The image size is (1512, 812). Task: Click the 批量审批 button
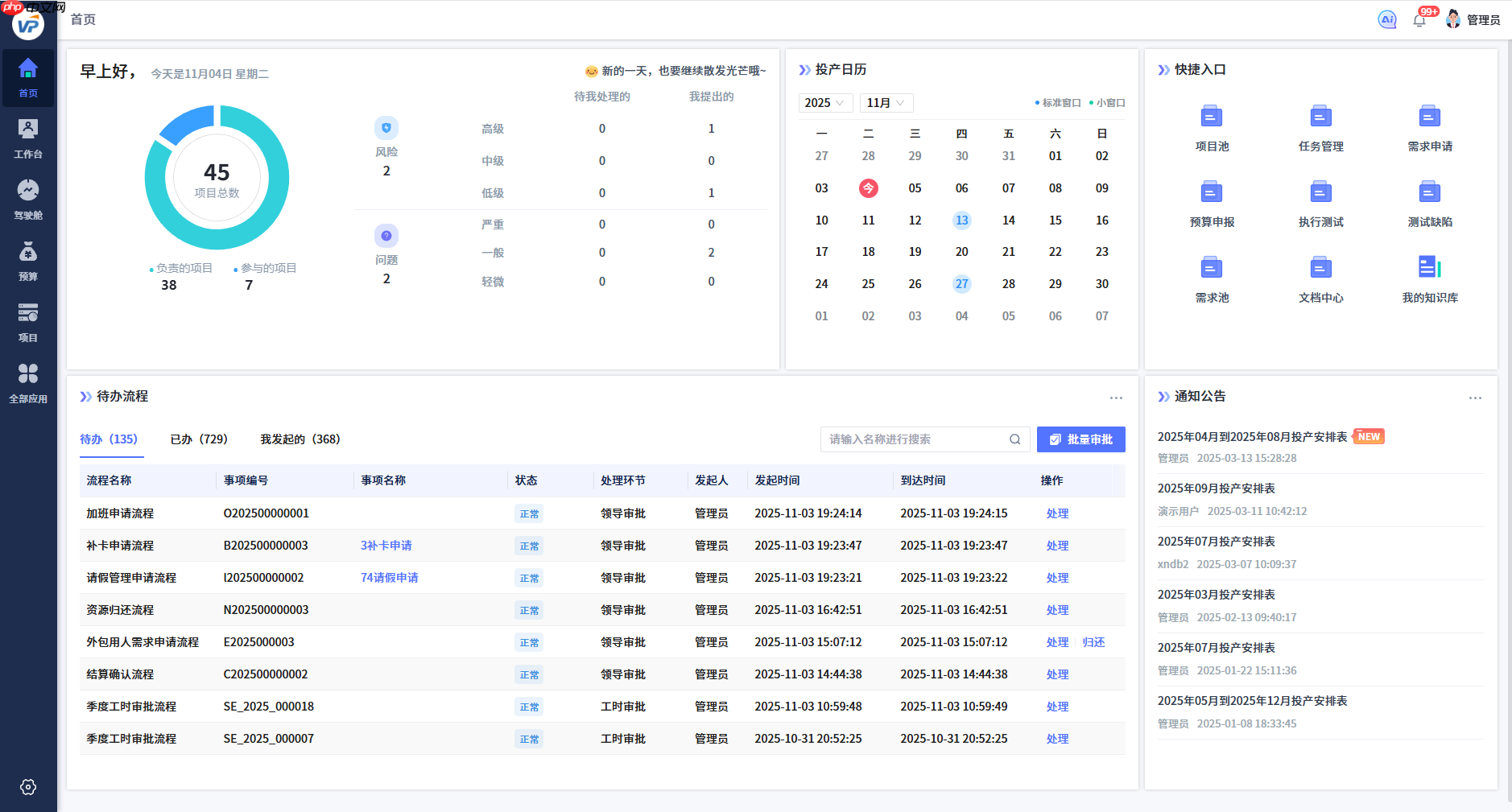point(1081,439)
